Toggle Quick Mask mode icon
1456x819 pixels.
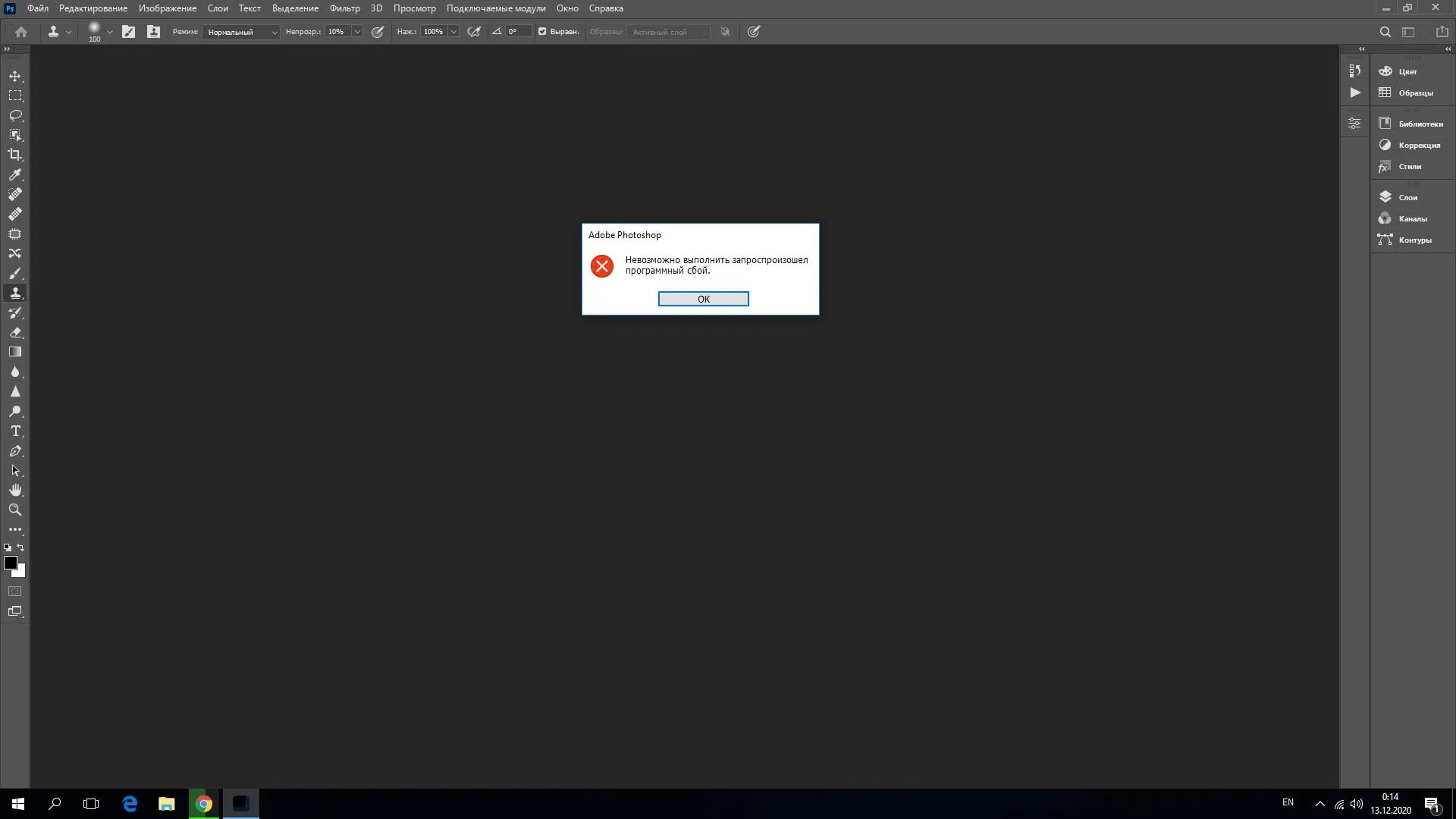(x=15, y=591)
